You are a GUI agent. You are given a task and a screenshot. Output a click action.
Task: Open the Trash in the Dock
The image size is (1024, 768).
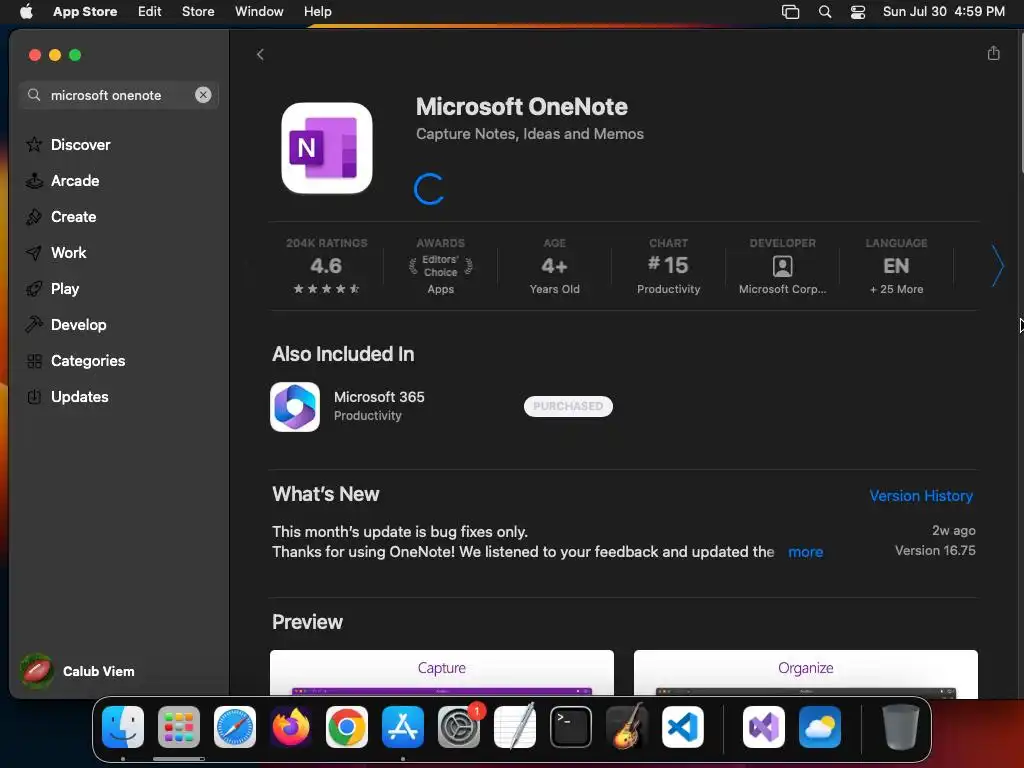point(901,727)
